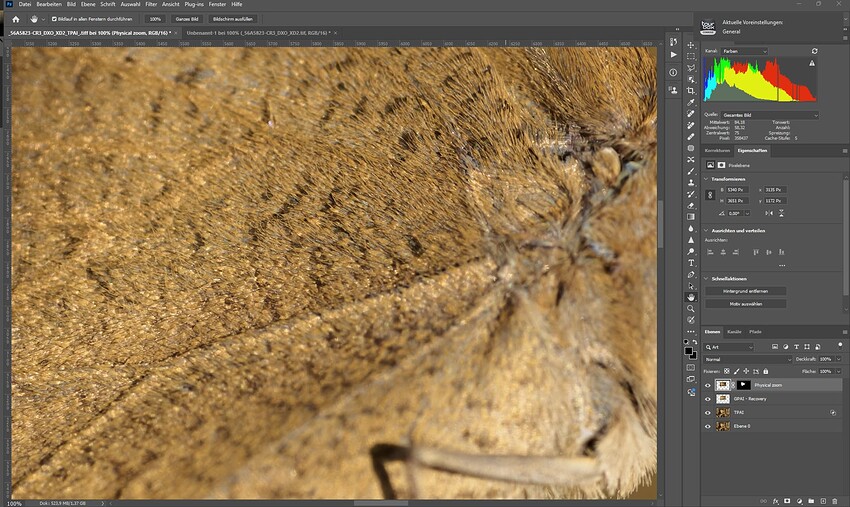Toggle the 'Bildlauf in allen Fenstern durchführen' checkbox
850x507 pixels.
click(54, 19)
